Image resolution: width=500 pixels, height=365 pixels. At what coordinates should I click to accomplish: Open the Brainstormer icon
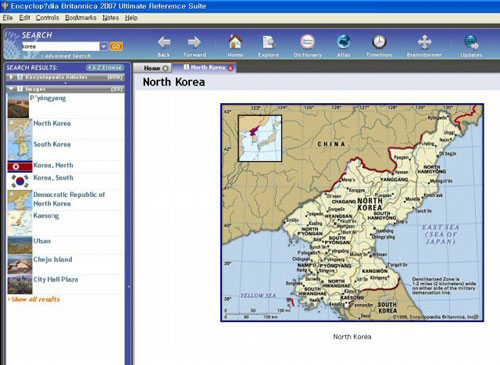424,42
